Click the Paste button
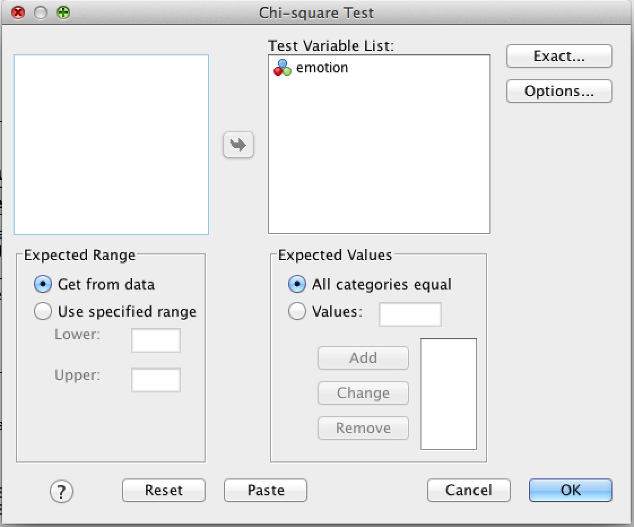This screenshot has width=635, height=527. (266, 490)
